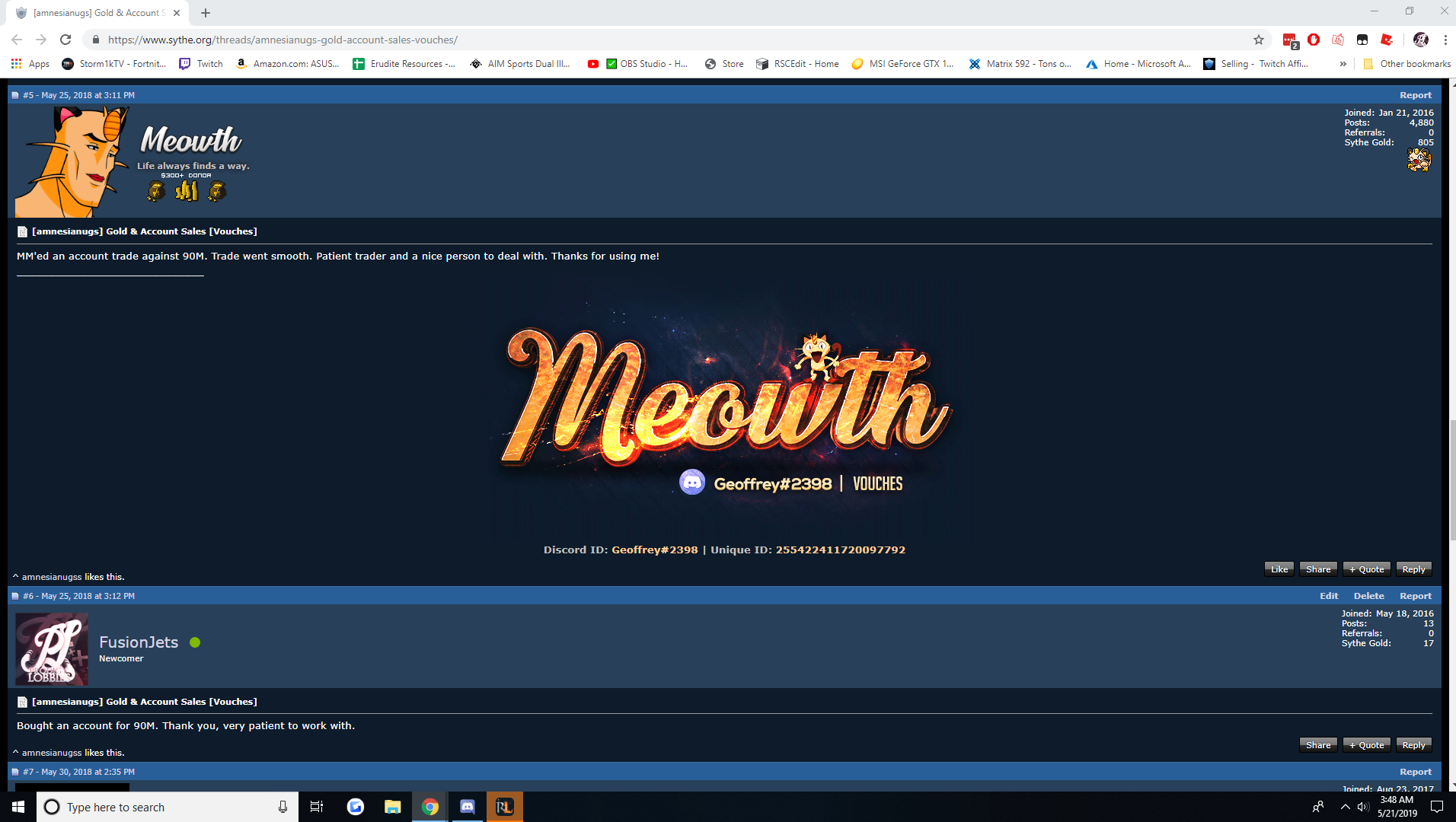This screenshot has width=1456, height=822.
Task: Click the Chrome icon in the taskbar
Action: coord(430,807)
